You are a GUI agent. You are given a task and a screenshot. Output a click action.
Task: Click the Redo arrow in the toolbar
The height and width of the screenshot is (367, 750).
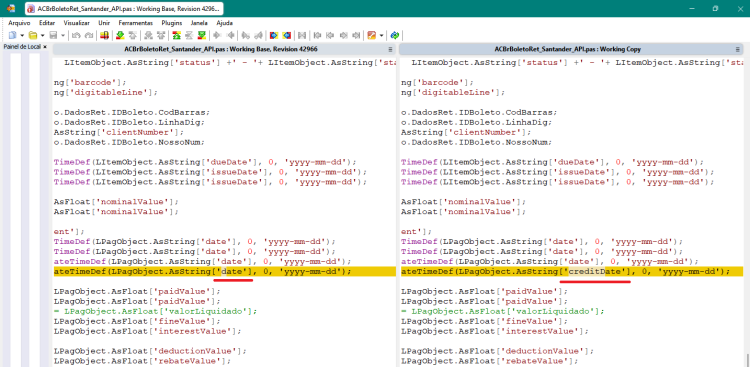pyautogui.click(x=89, y=35)
